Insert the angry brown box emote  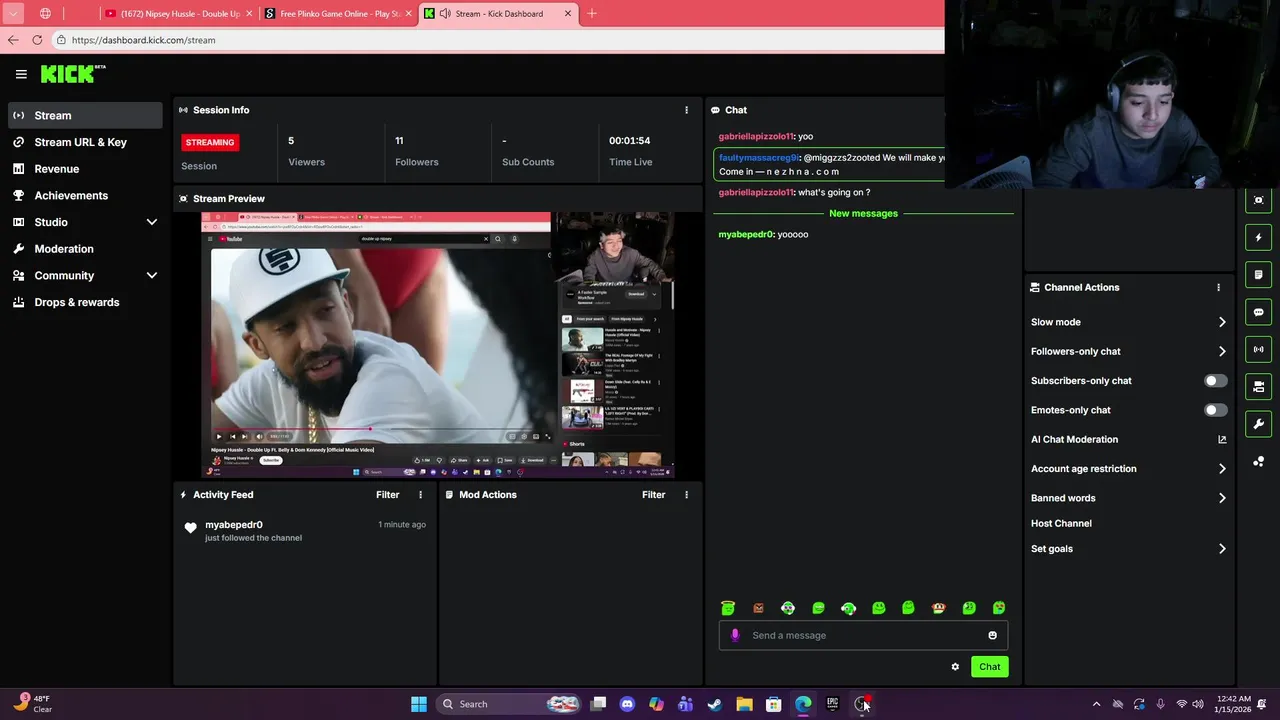coord(758,608)
